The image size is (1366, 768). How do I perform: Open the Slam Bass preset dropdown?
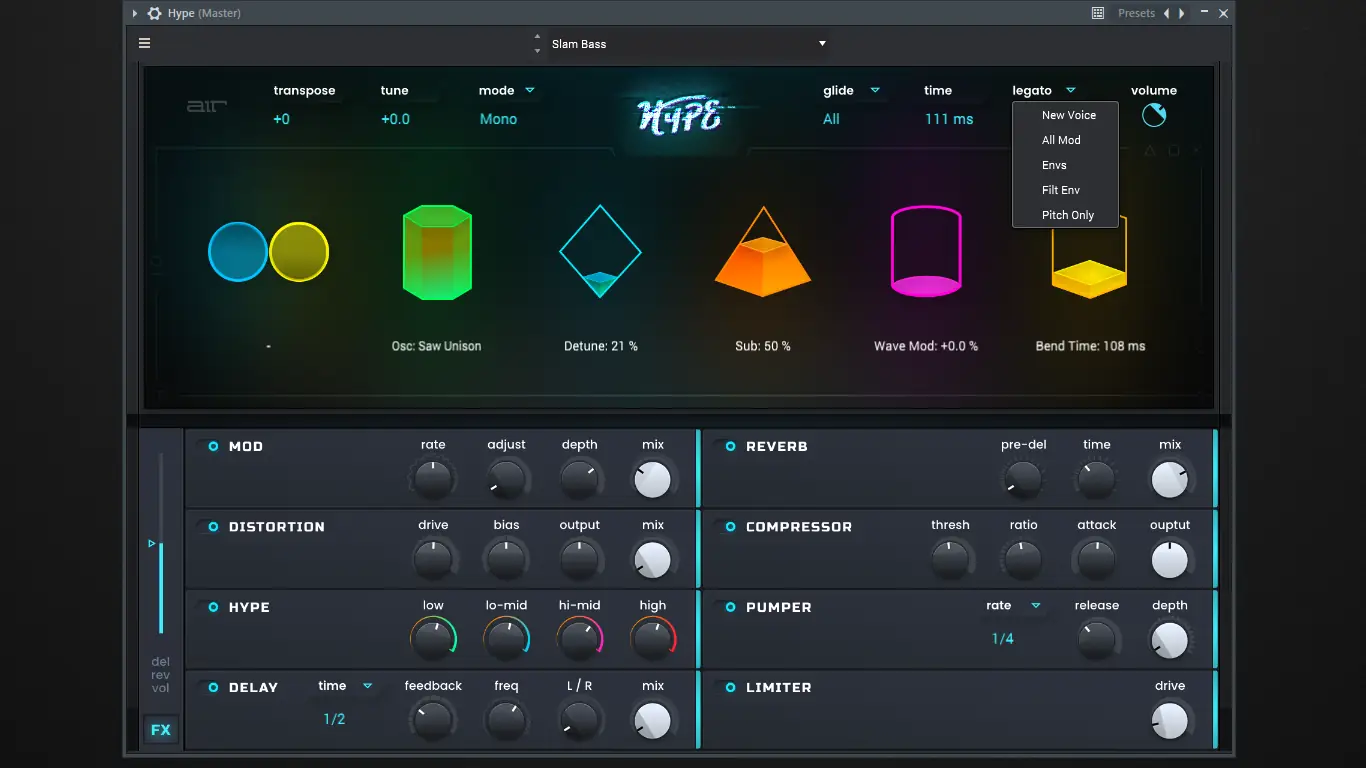(x=822, y=44)
